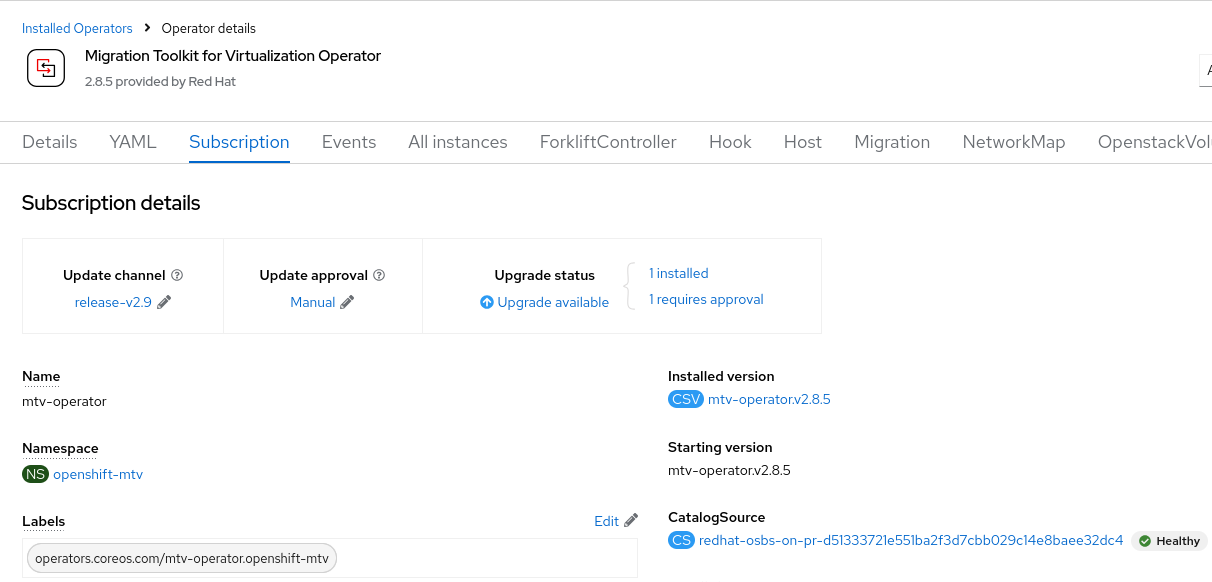Open the mtv-operator.v2.8.5 installed version link

pos(769,399)
